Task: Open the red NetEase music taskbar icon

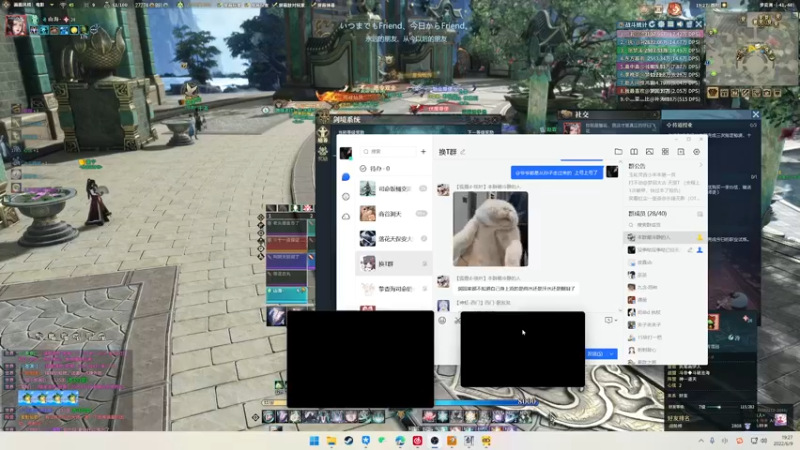Action: (417, 440)
